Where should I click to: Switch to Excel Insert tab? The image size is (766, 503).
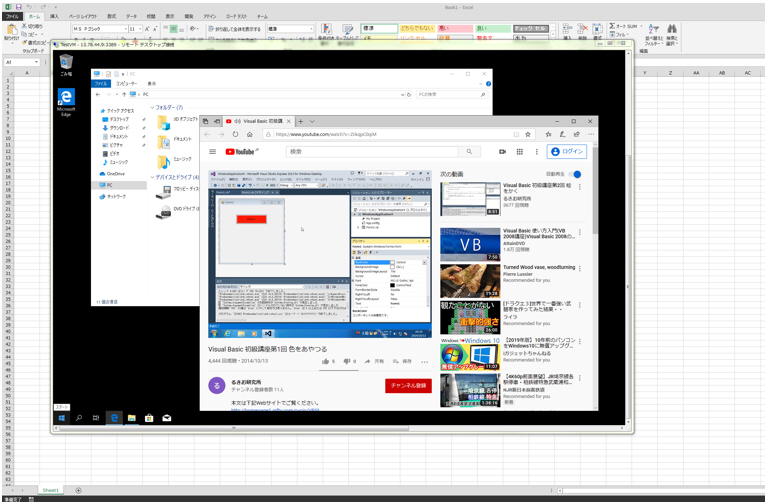(x=54, y=17)
